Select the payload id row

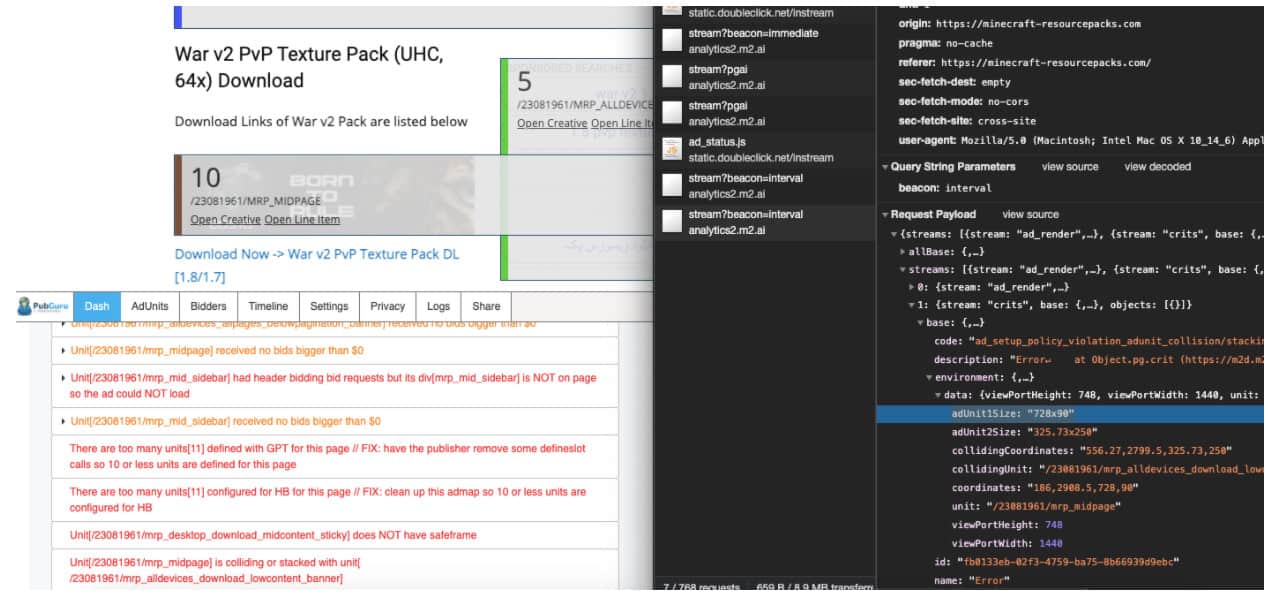click(x=1071, y=562)
